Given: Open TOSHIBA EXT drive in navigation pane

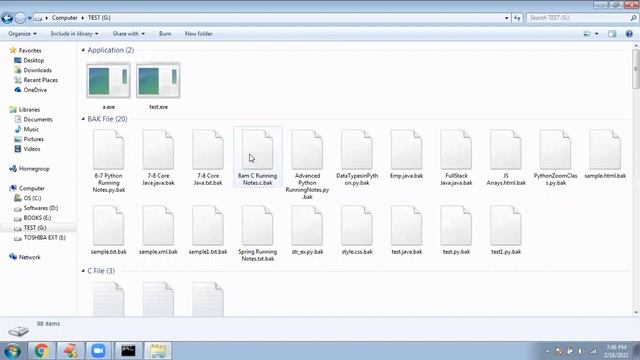Looking at the screenshot, I should click(x=40, y=238).
